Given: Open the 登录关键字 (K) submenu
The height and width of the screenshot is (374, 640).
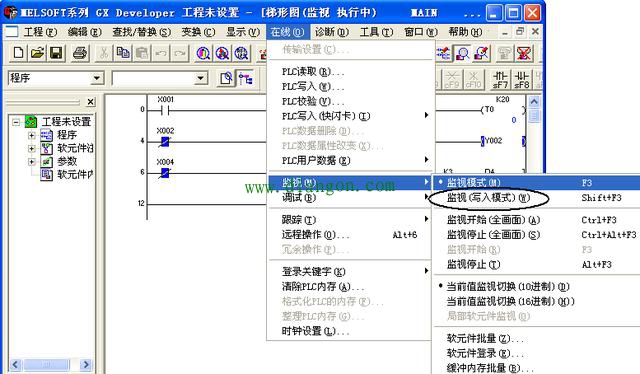Looking at the screenshot, I should pos(350,272).
